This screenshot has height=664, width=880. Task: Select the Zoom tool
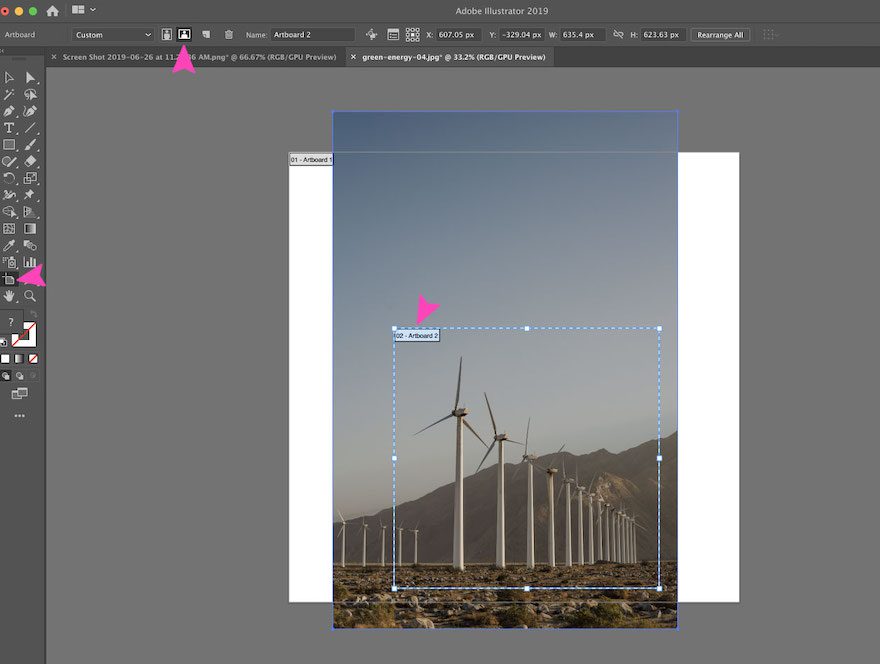(x=30, y=296)
